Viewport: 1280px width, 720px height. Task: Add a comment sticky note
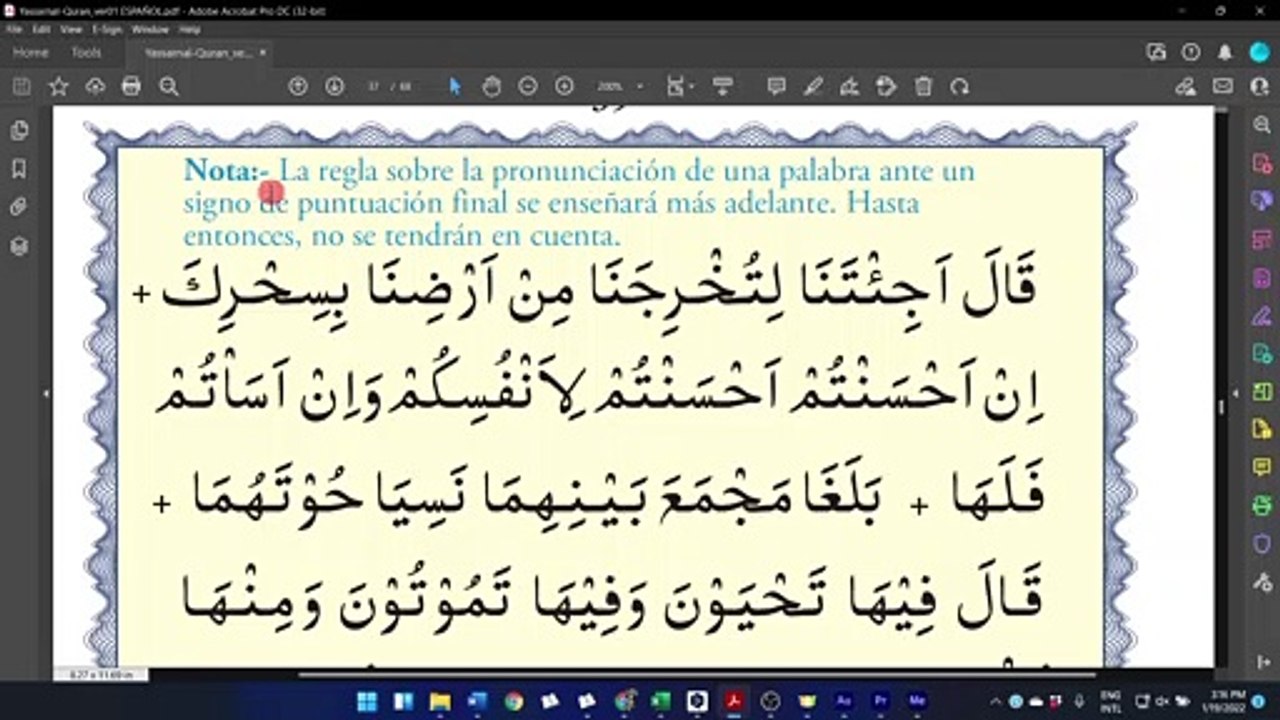point(776,87)
